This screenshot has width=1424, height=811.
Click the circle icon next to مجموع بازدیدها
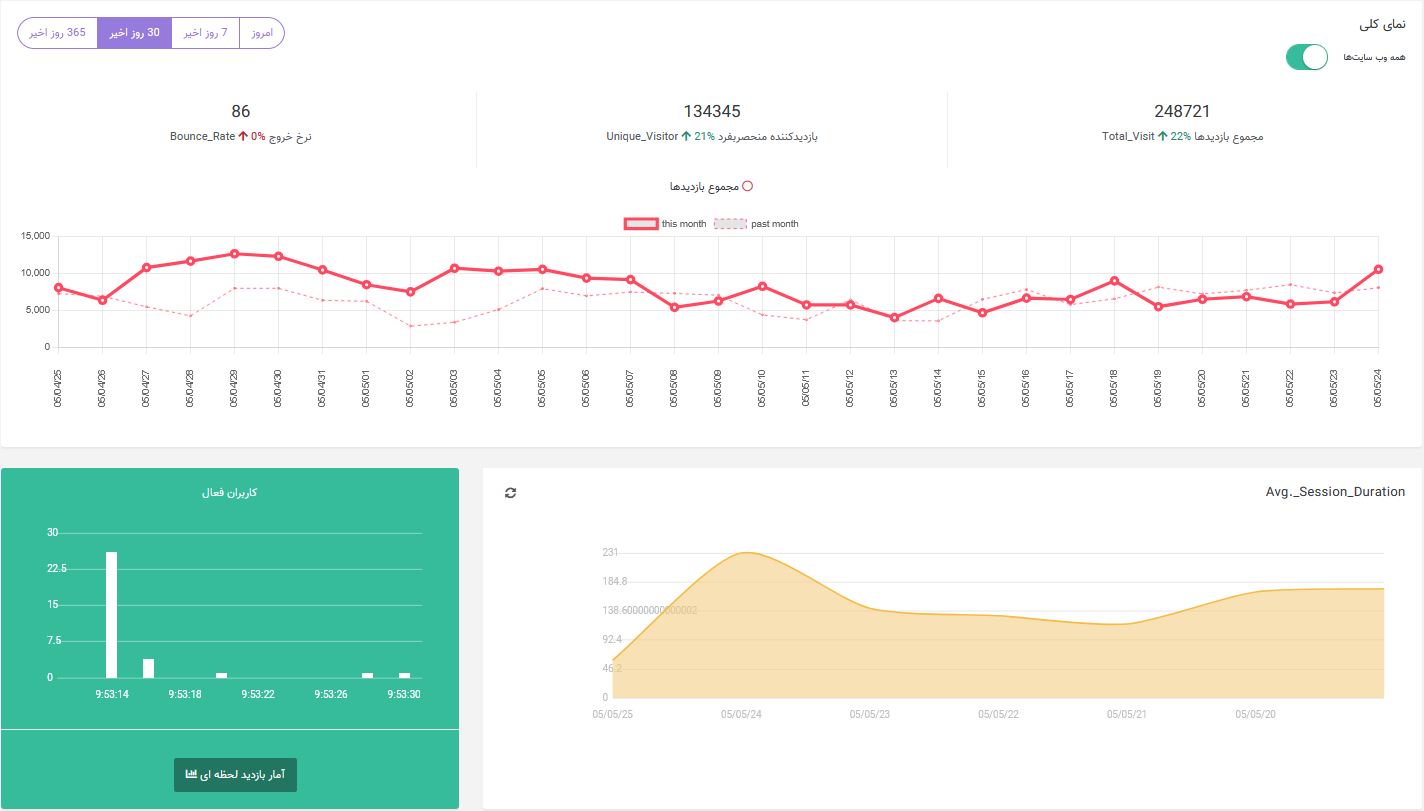point(747,186)
